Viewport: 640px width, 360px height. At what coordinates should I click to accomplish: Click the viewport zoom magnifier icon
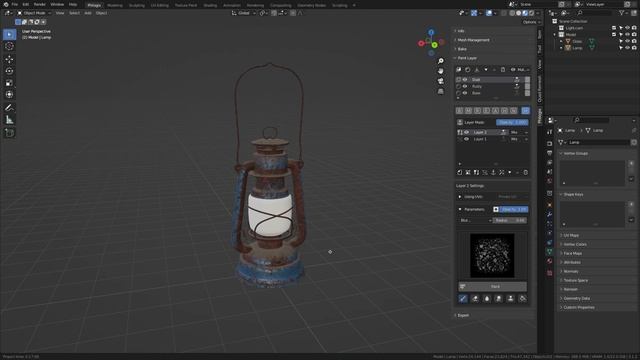pos(441,61)
